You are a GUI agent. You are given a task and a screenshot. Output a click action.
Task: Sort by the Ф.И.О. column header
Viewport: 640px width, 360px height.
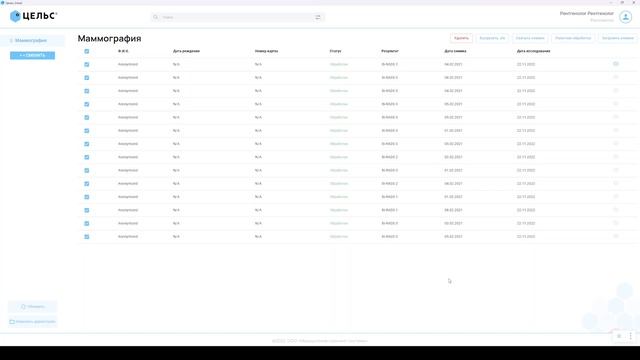tap(123, 51)
